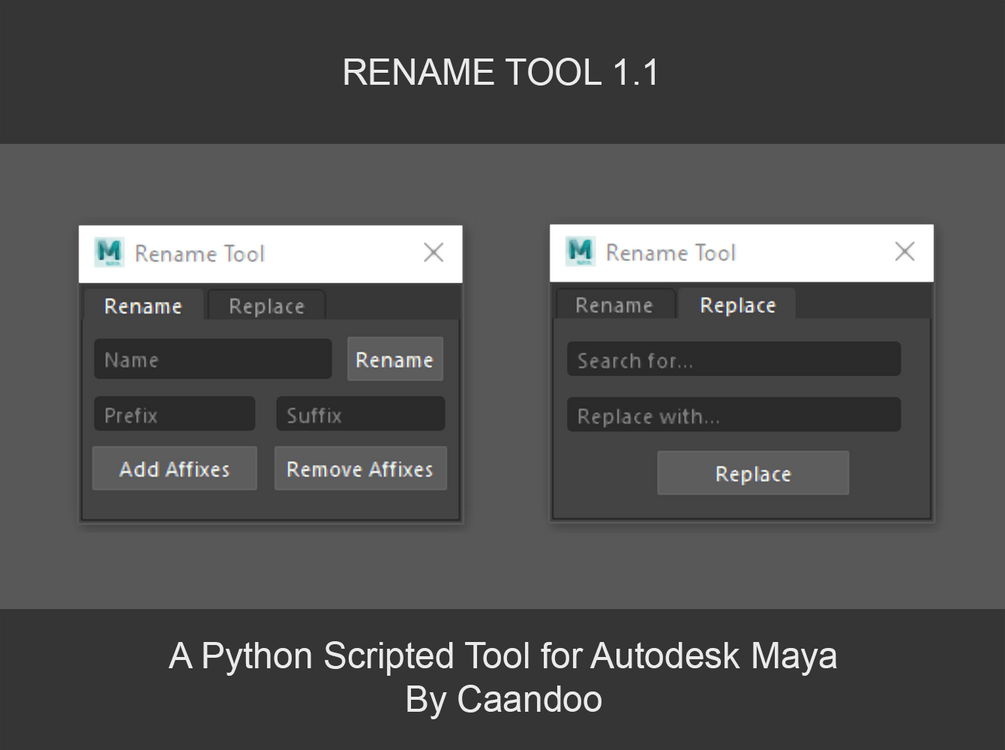Select the active Replace tab above the Search field
The width and height of the screenshot is (1005, 750).
pyautogui.click(x=737, y=305)
